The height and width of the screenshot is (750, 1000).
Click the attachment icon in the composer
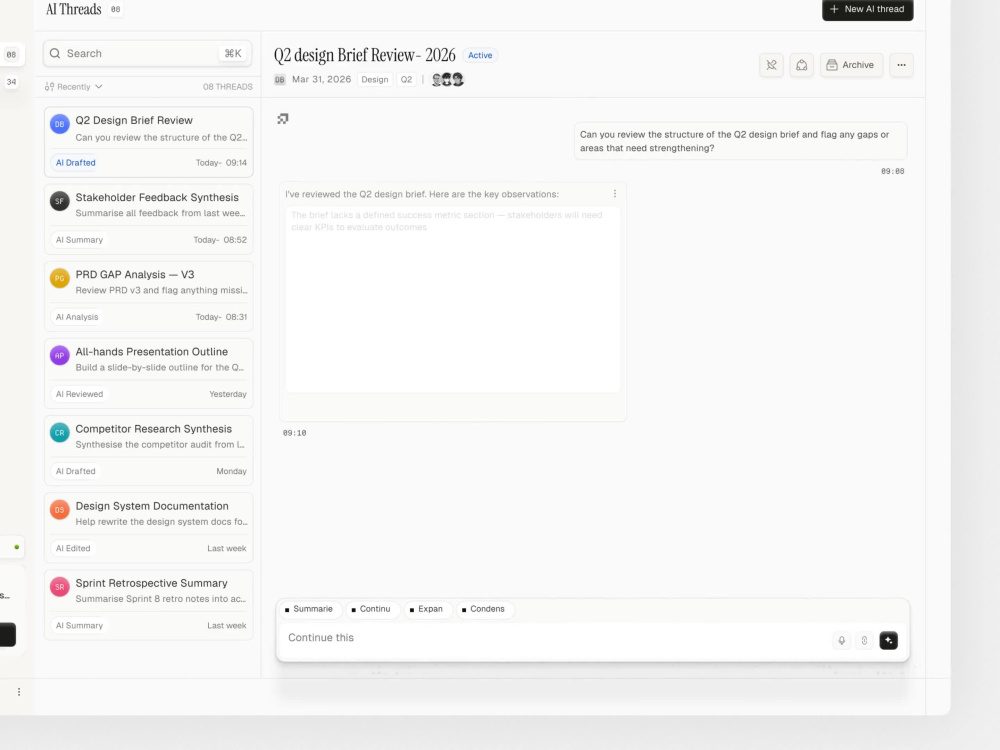(864, 640)
